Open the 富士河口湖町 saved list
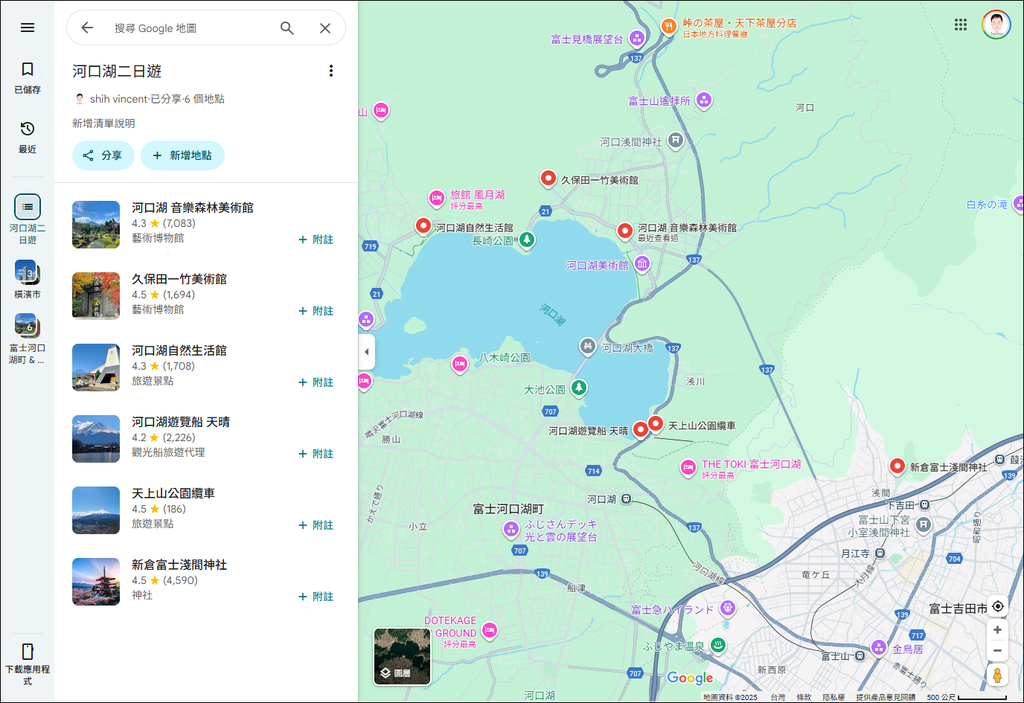Image resolution: width=1024 pixels, height=703 pixels. [x=27, y=338]
